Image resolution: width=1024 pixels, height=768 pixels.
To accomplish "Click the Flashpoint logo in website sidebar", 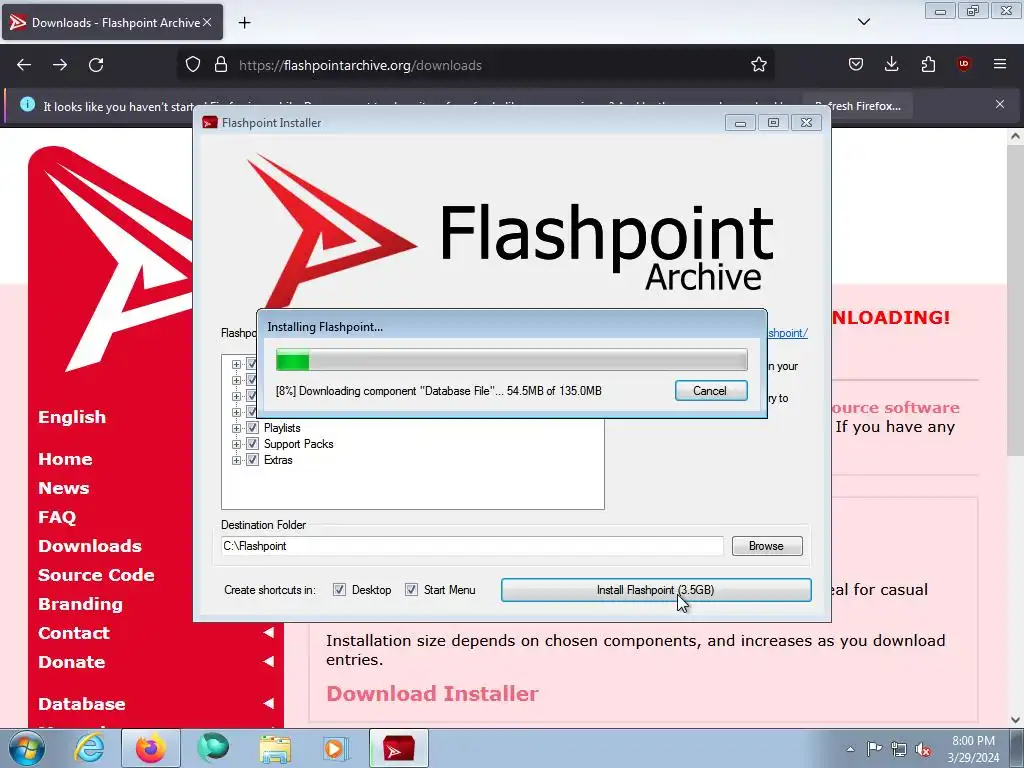I will point(111,260).
